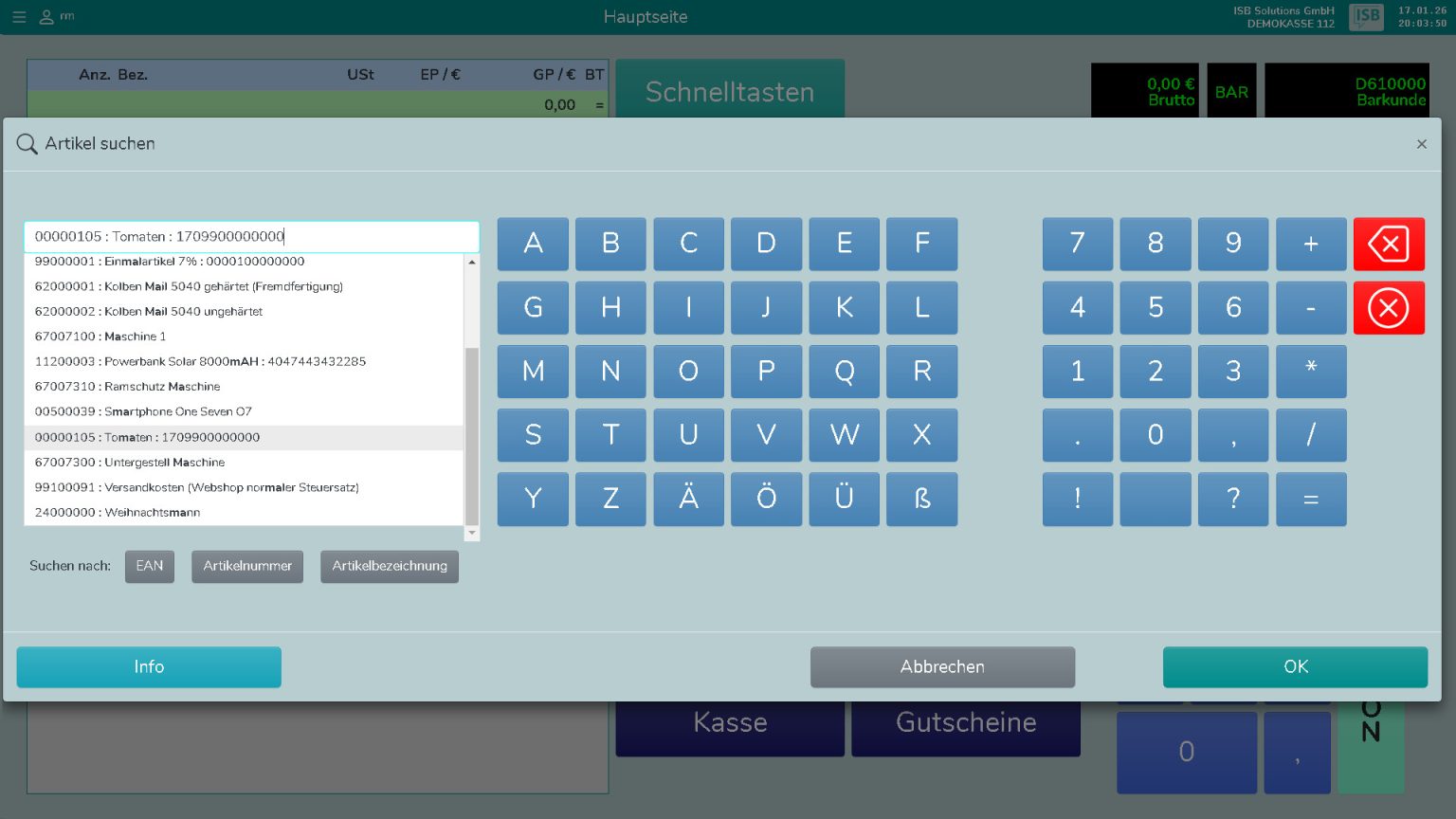Click the user profile icon

[45, 17]
